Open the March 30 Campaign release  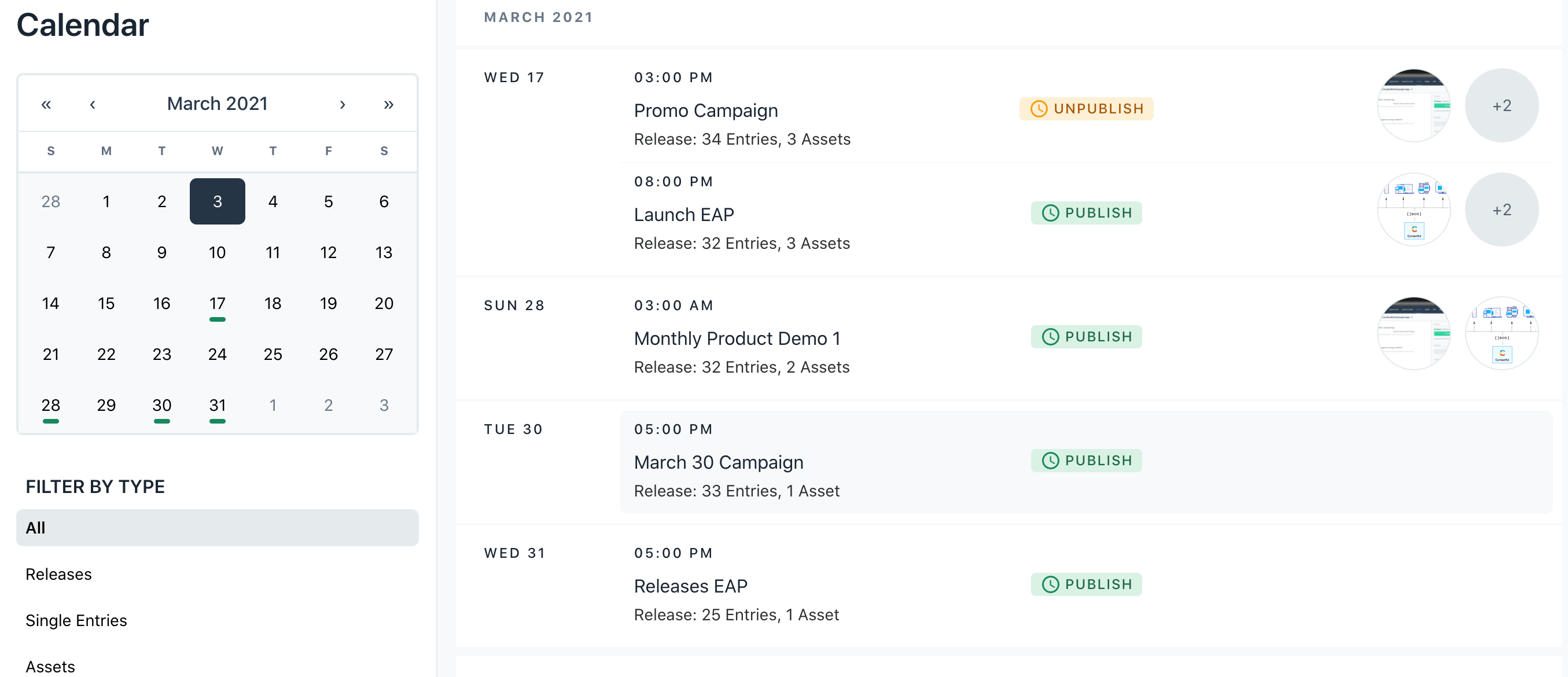point(718,462)
